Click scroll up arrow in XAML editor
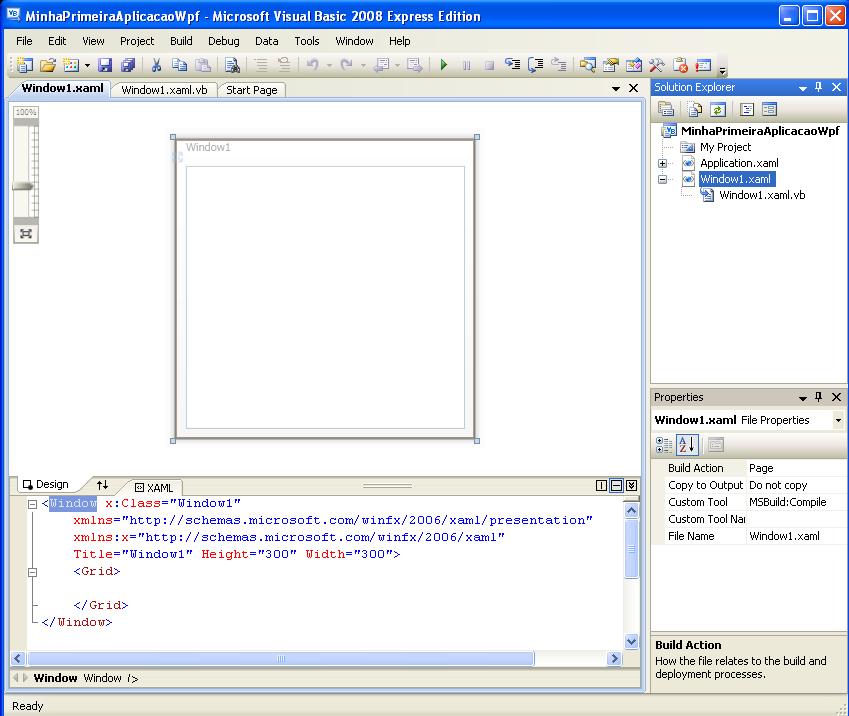Image resolution: width=849 pixels, height=716 pixels. (631, 510)
